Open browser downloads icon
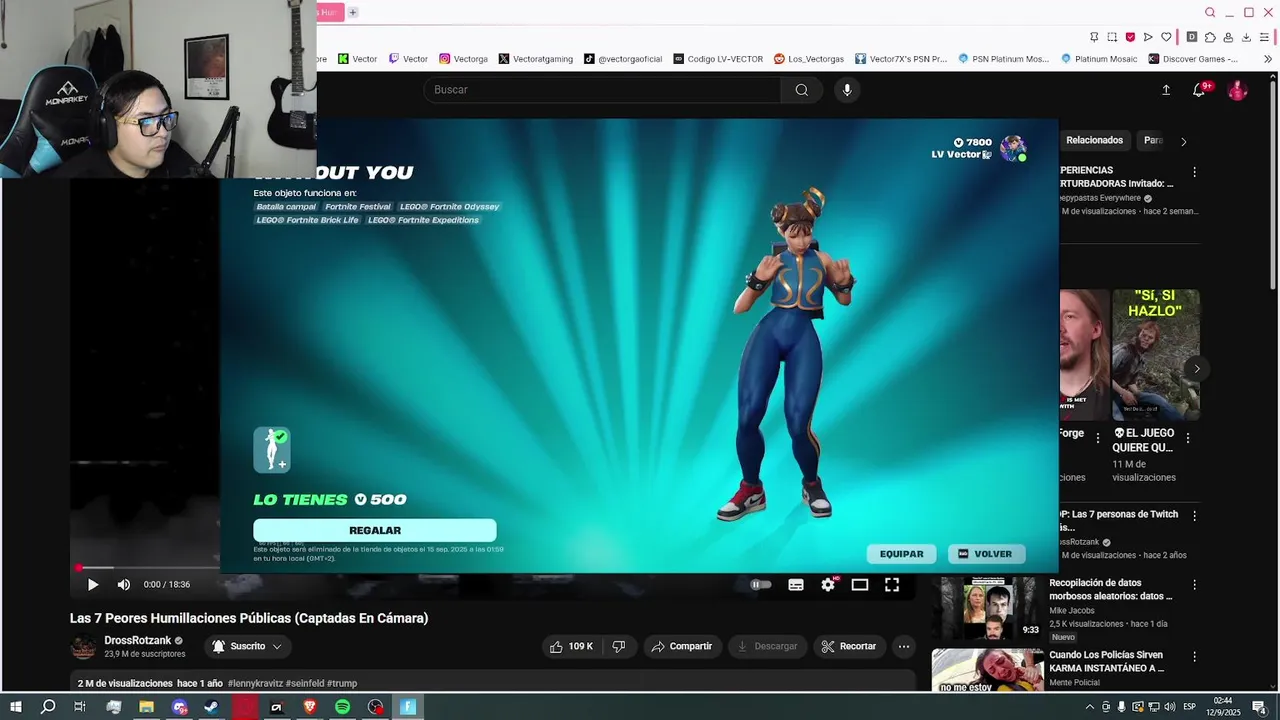This screenshot has width=1280, height=720. click(x=1246, y=37)
